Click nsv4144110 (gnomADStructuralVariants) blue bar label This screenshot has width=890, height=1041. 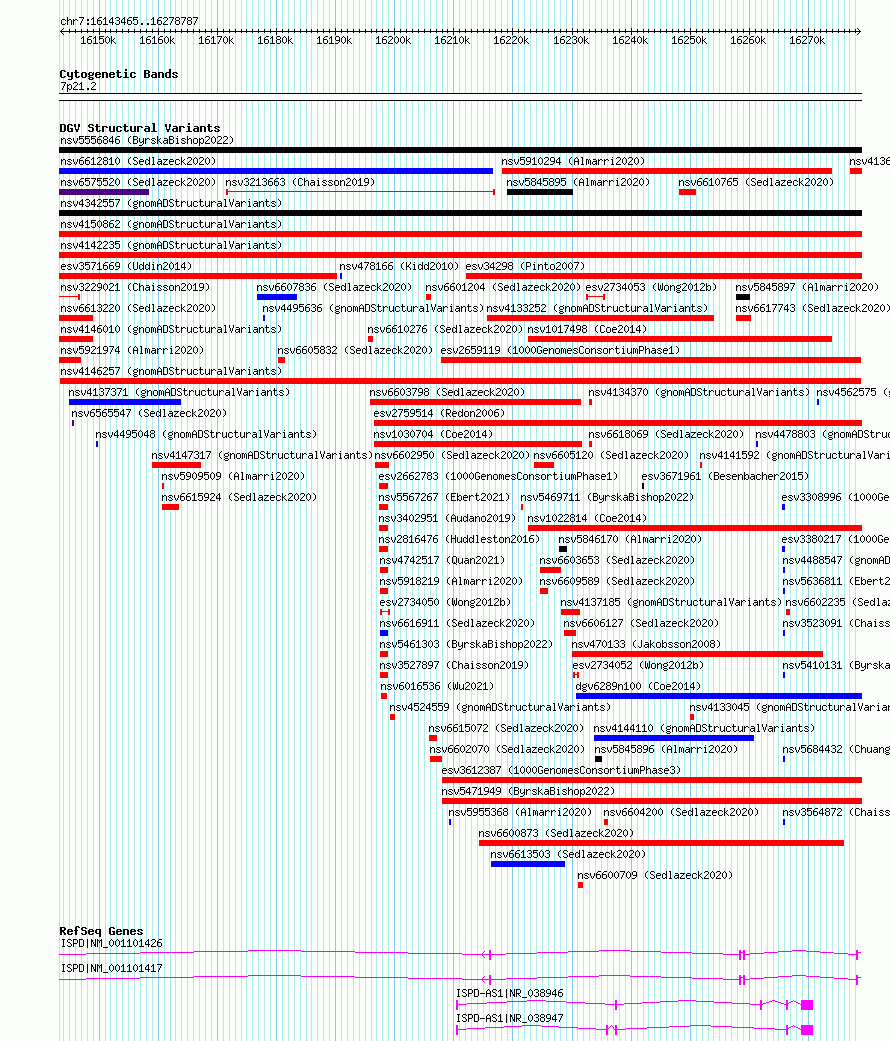point(705,728)
